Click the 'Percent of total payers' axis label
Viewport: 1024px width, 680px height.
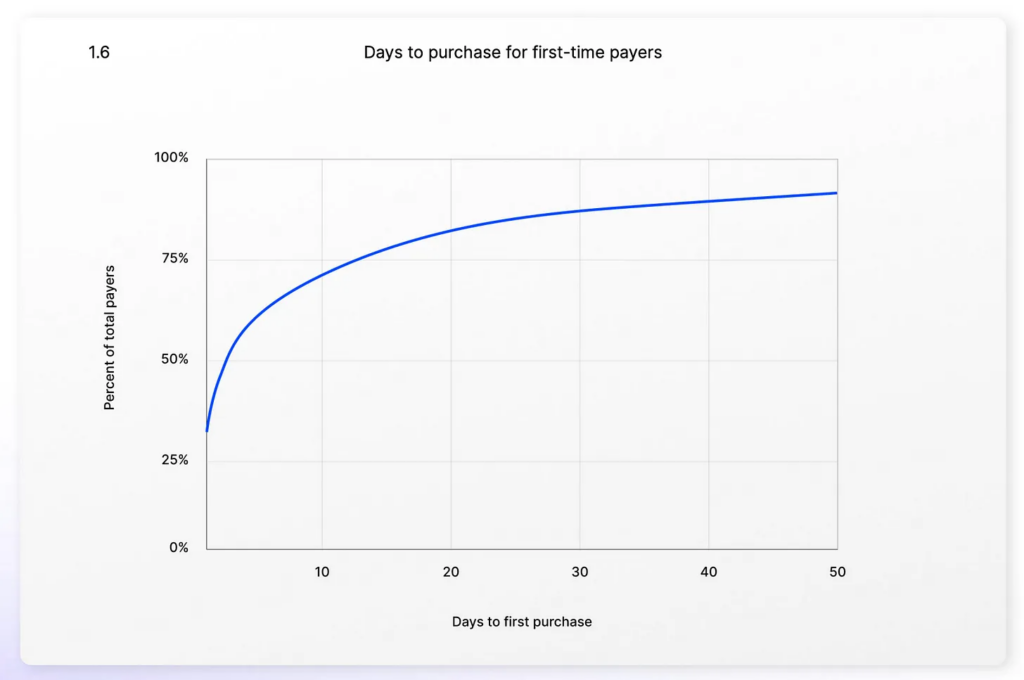pyautogui.click(x=110, y=337)
